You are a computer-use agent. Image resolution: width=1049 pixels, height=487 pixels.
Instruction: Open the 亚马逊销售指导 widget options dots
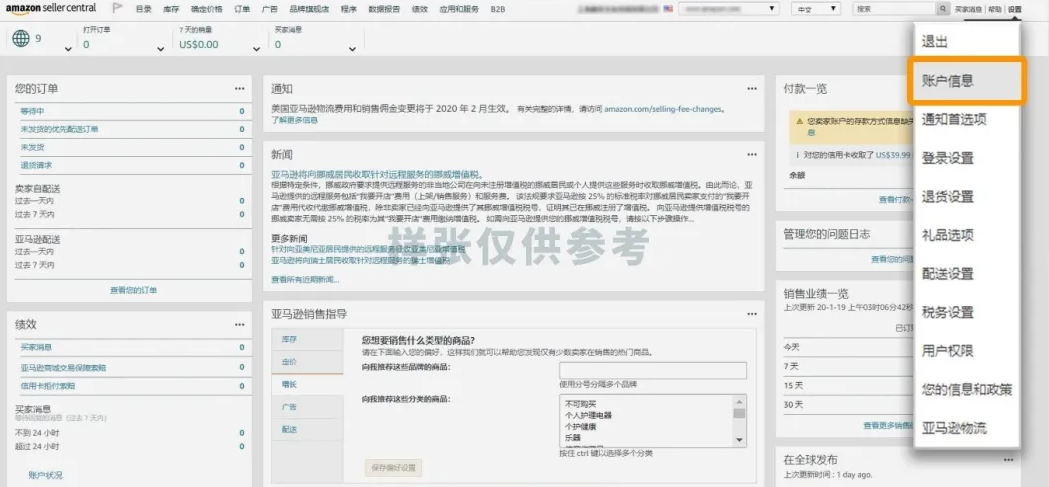752,314
